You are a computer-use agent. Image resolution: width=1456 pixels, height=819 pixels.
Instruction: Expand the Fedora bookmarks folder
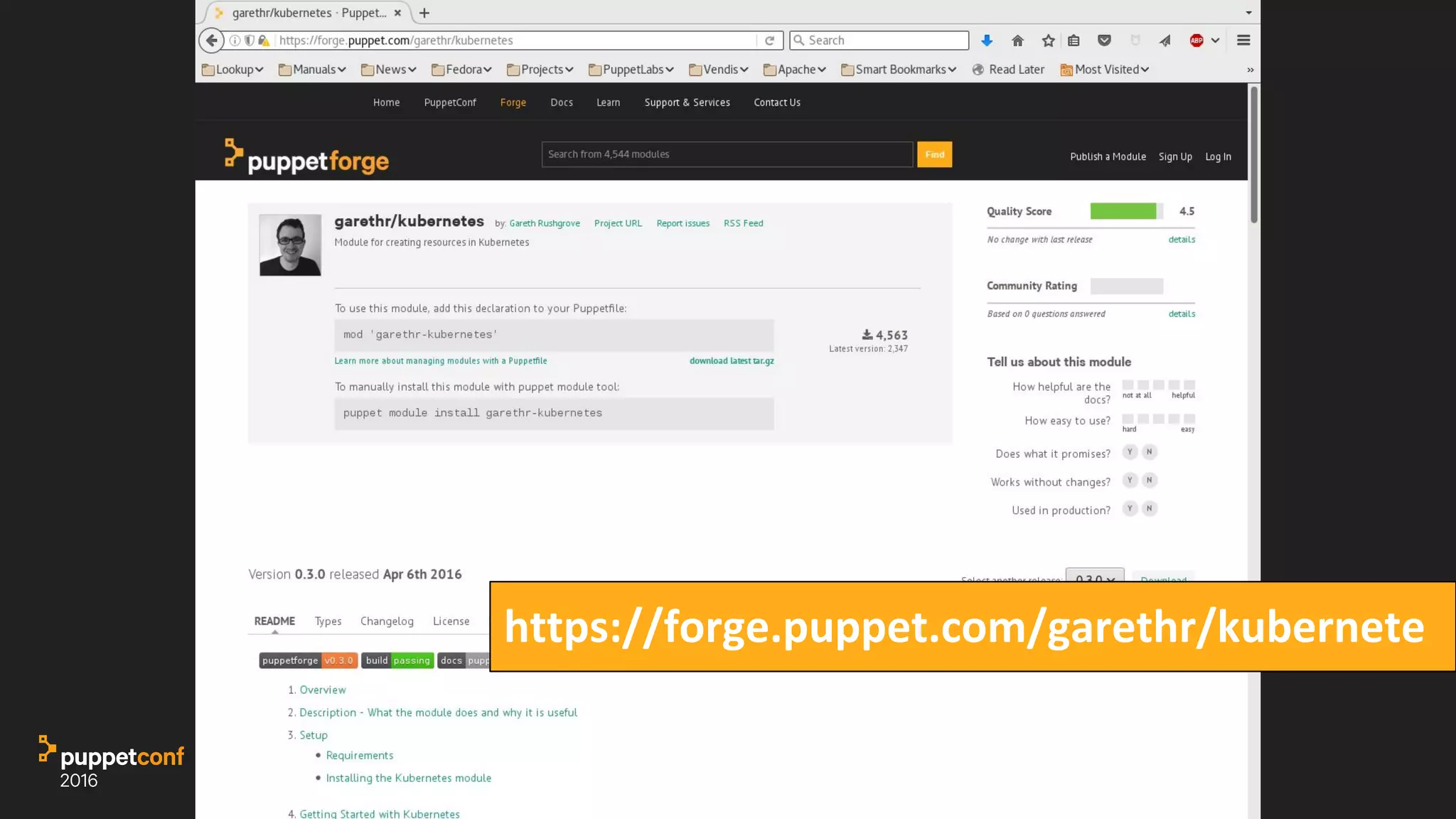click(461, 70)
